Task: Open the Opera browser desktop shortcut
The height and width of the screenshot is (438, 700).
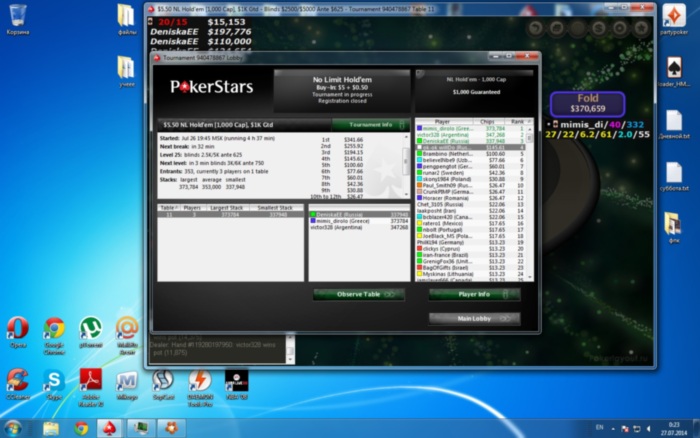Action: click(x=18, y=332)
